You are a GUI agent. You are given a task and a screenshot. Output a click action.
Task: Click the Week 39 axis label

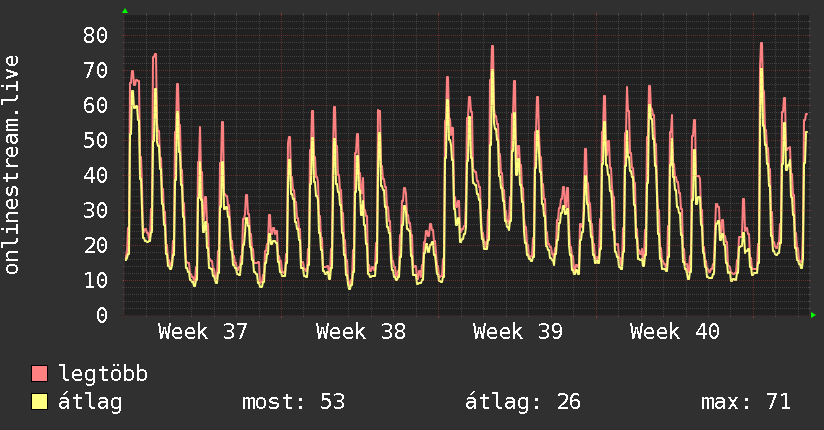pos(518,332)
